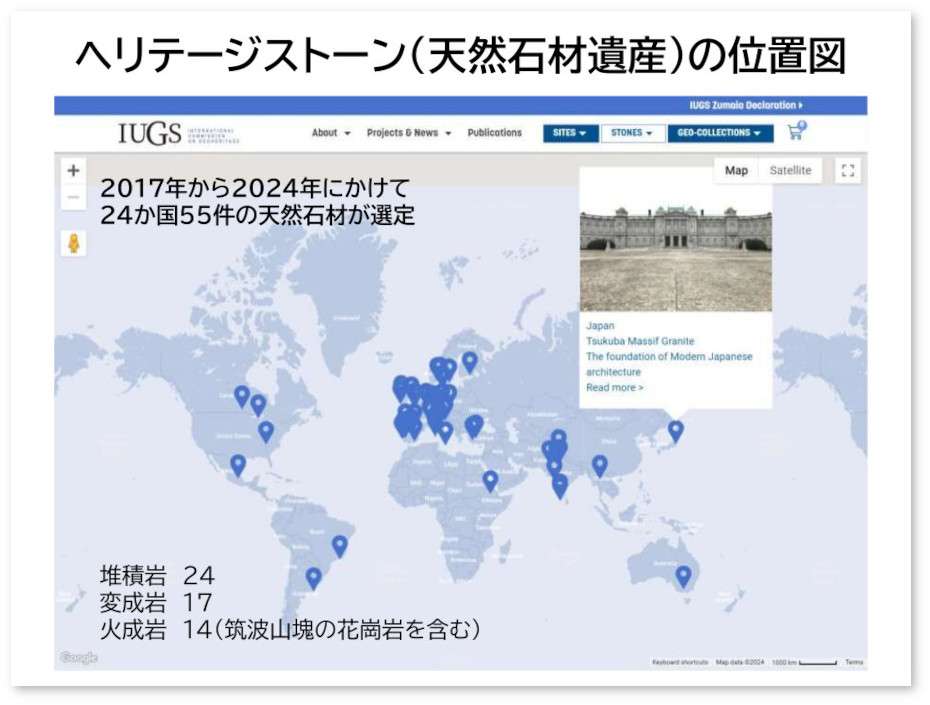The image size is (930, 705).
Task: Expand the STONES dropdown
Action: (x=631, y=133)
